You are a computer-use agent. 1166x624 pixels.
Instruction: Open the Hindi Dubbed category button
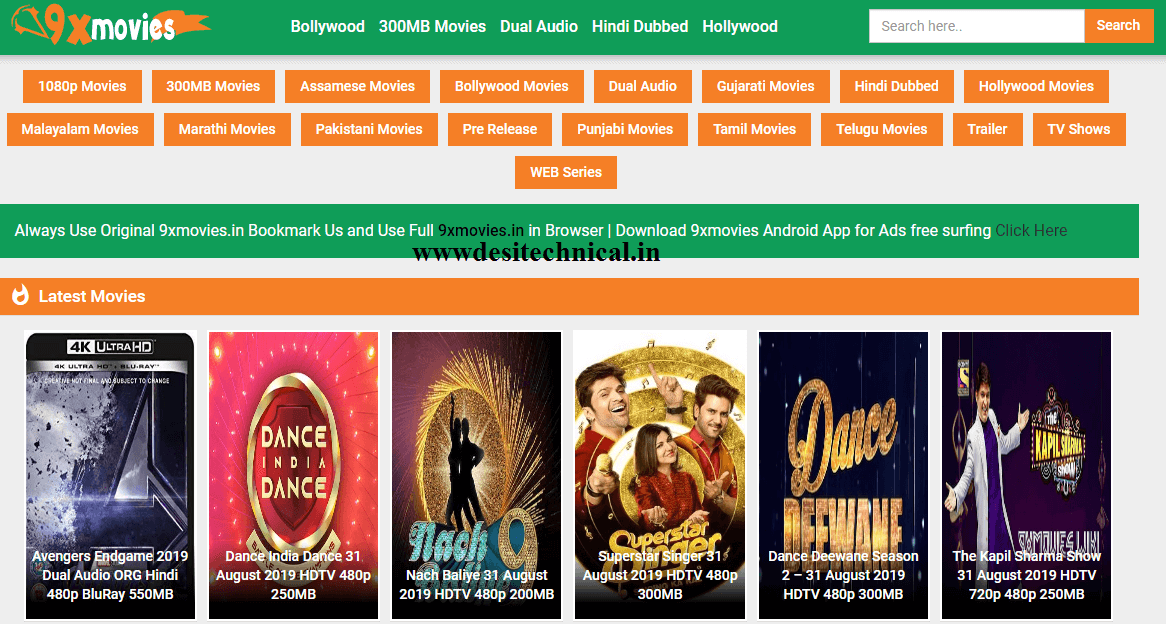click(896, 86)
